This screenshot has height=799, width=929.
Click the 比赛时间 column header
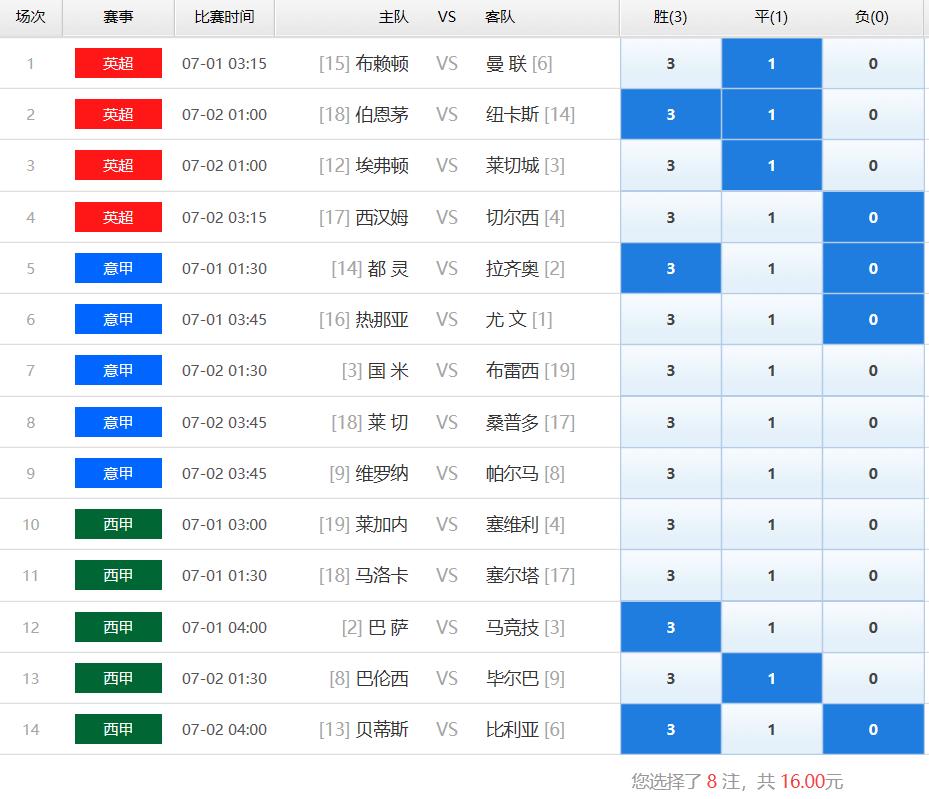[224, 17]
